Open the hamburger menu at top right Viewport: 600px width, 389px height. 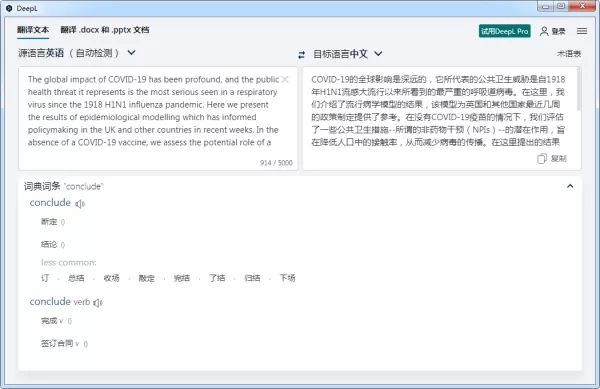[x=582, y=31]
